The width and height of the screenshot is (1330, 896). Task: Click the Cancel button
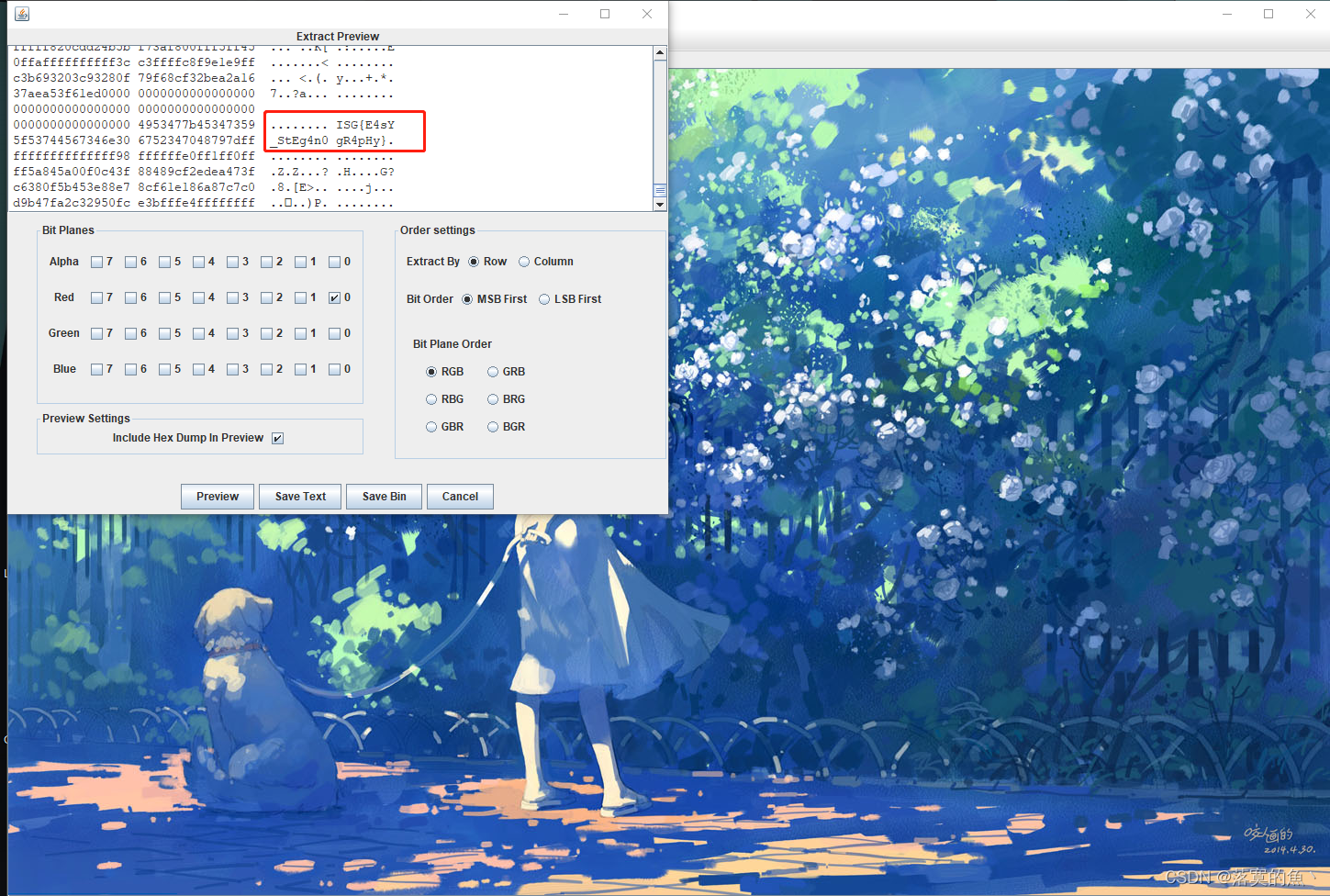[460, 497]
